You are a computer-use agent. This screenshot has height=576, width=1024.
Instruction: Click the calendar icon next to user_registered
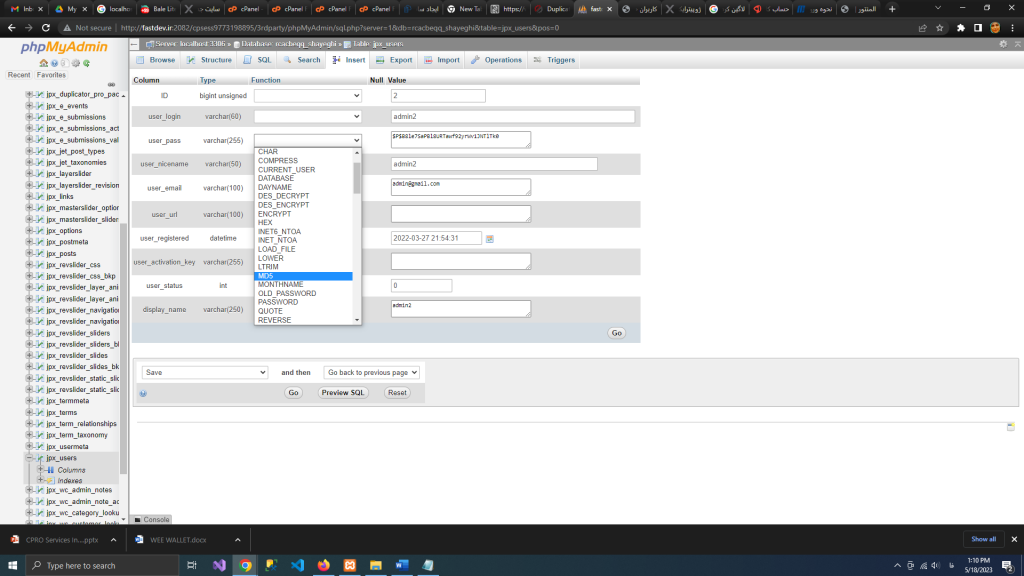490,239
